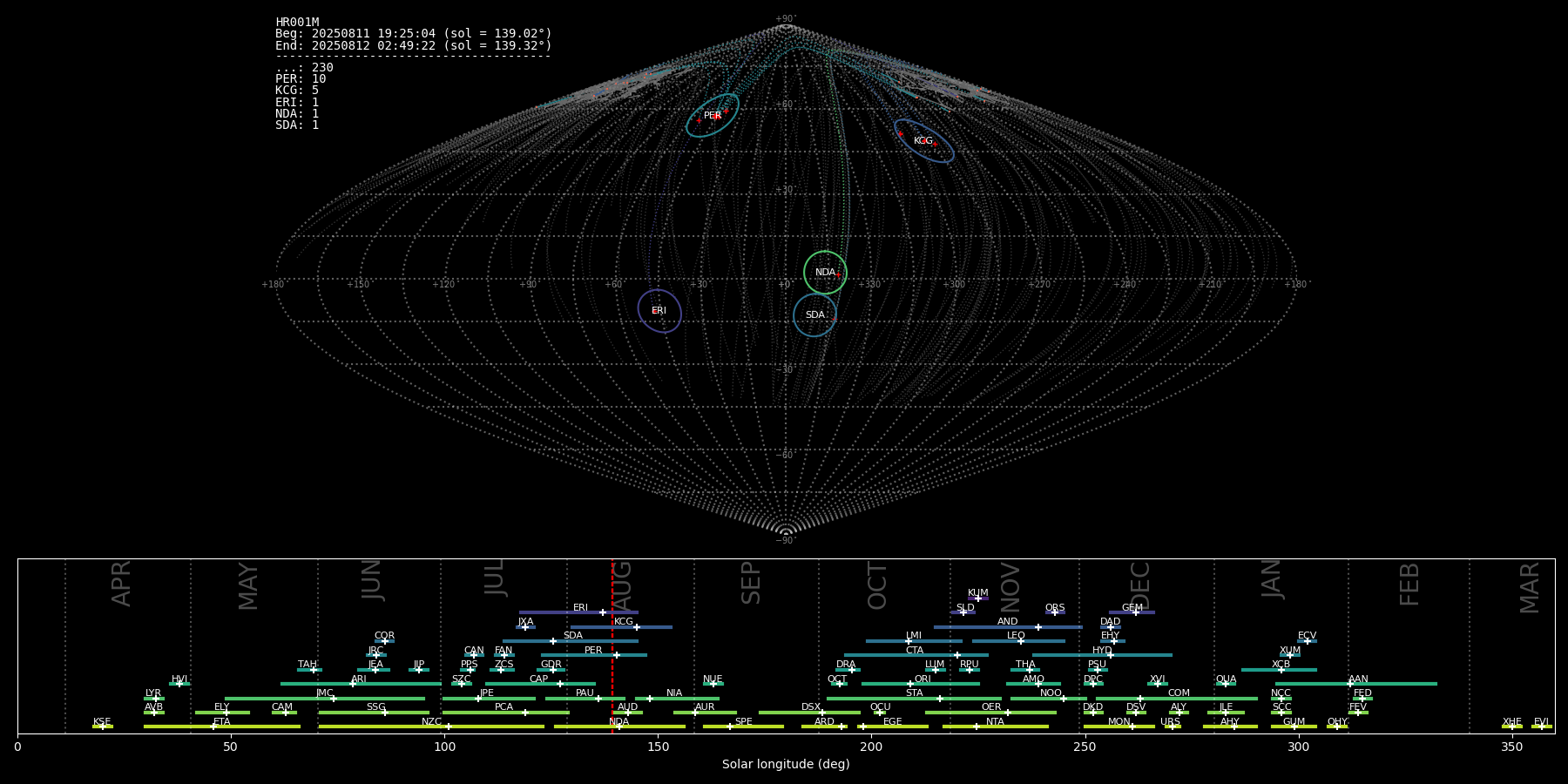Image resolution: width=1568 pixels, height=784 pixels.
Task: Select the URS shower marker in timeline
Action: (x=1172, y=727)
